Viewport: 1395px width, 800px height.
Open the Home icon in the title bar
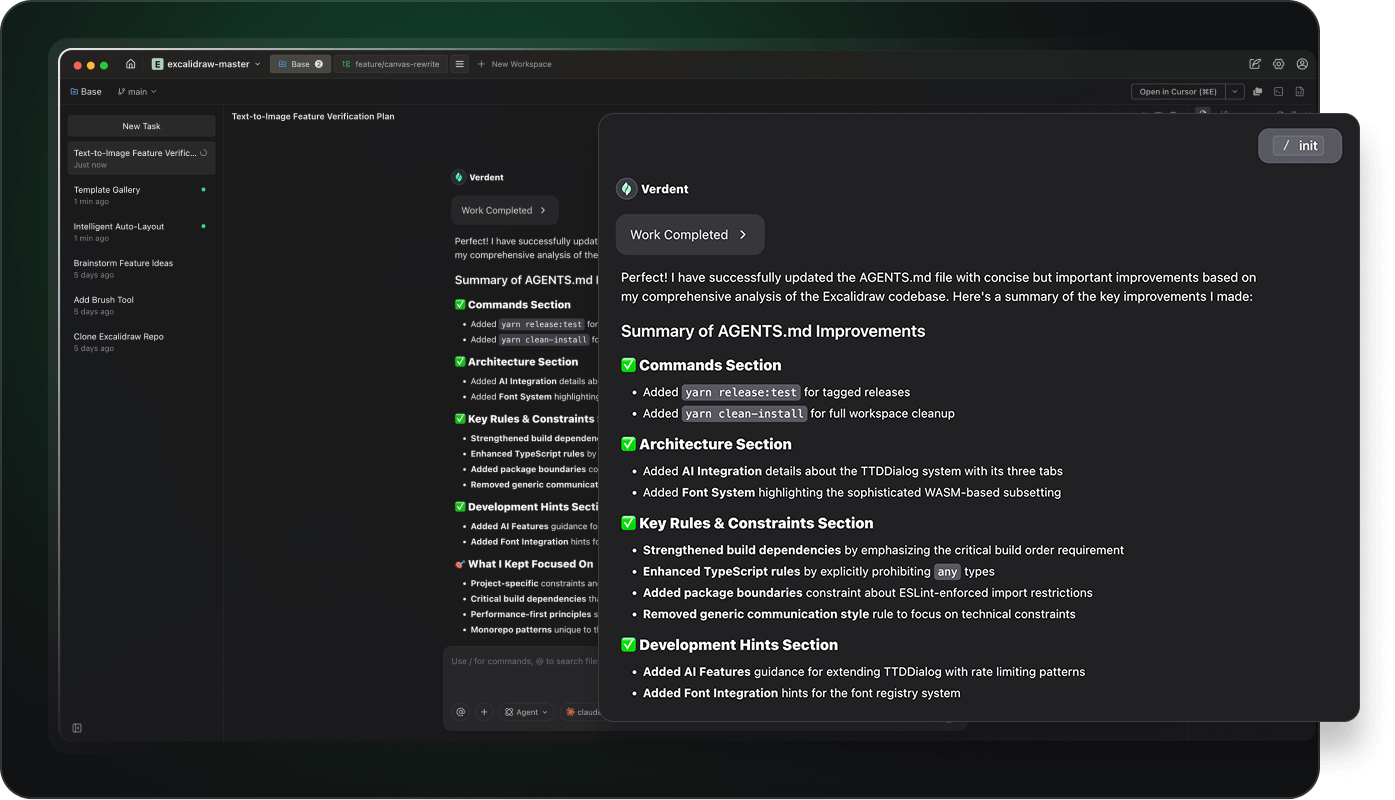pos(130,63)
